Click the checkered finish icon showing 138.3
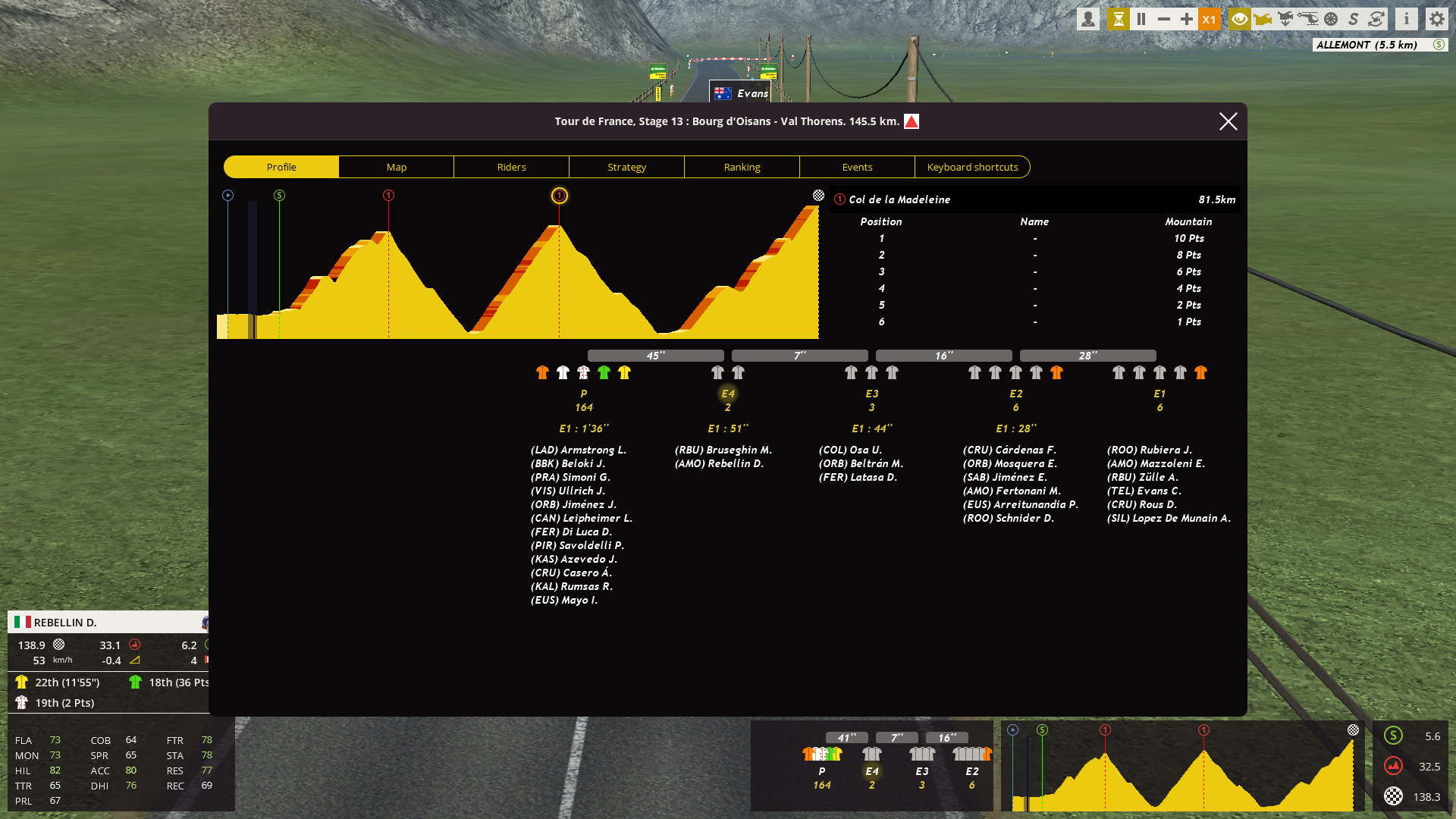This screenshot has width=1456, height=819. tap(1393, 796)
